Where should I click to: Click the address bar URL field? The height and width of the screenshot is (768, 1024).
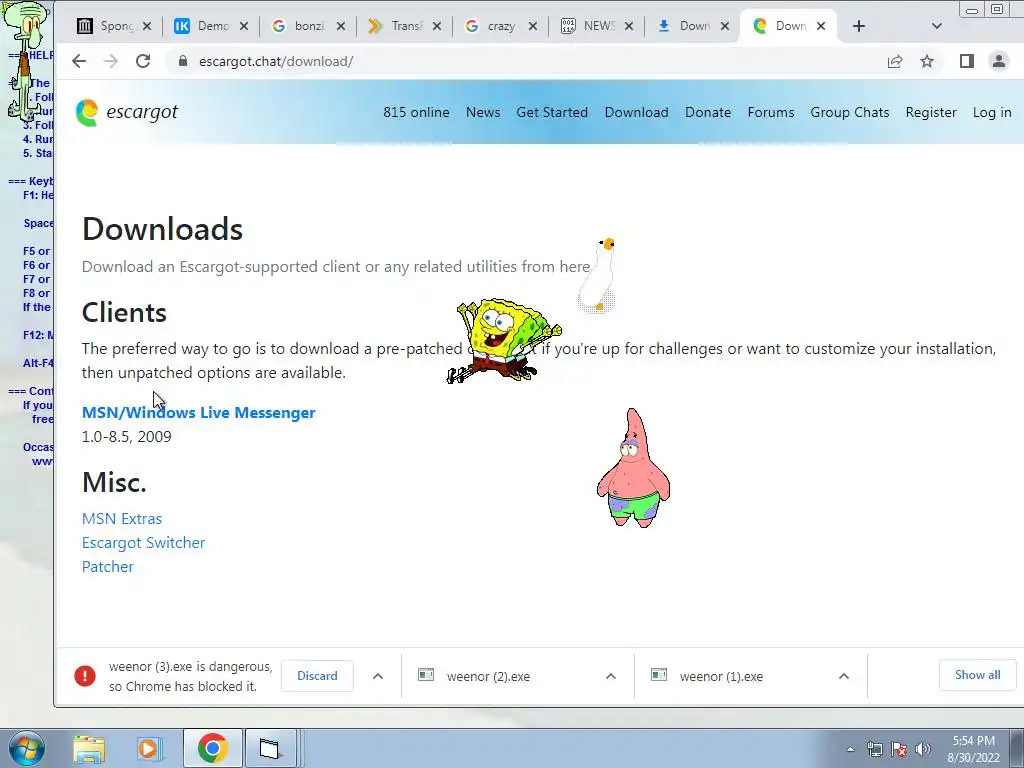point(522,61)
